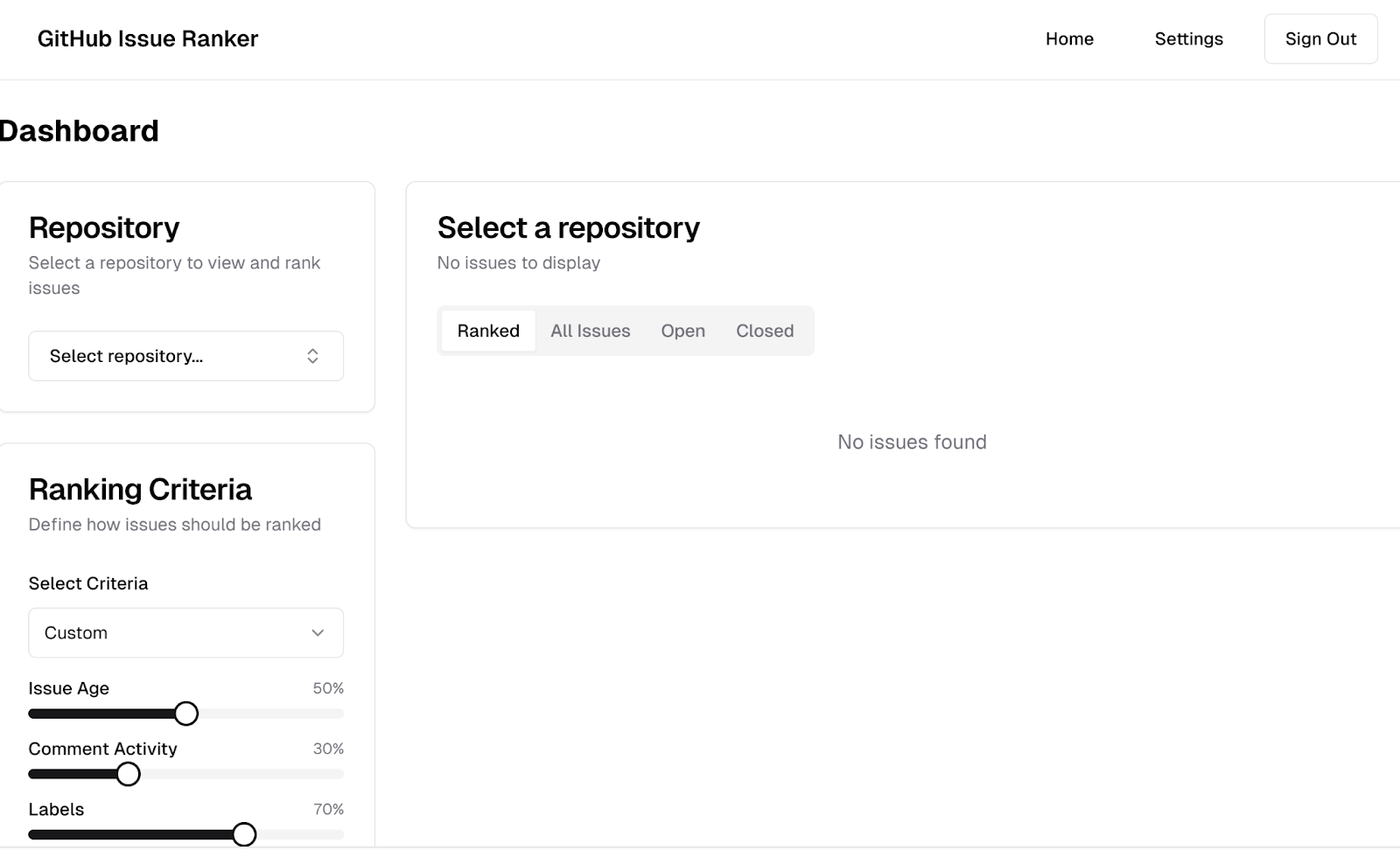Show only Open issues tab
This screenshot has width=1400, height=850.
682,331
